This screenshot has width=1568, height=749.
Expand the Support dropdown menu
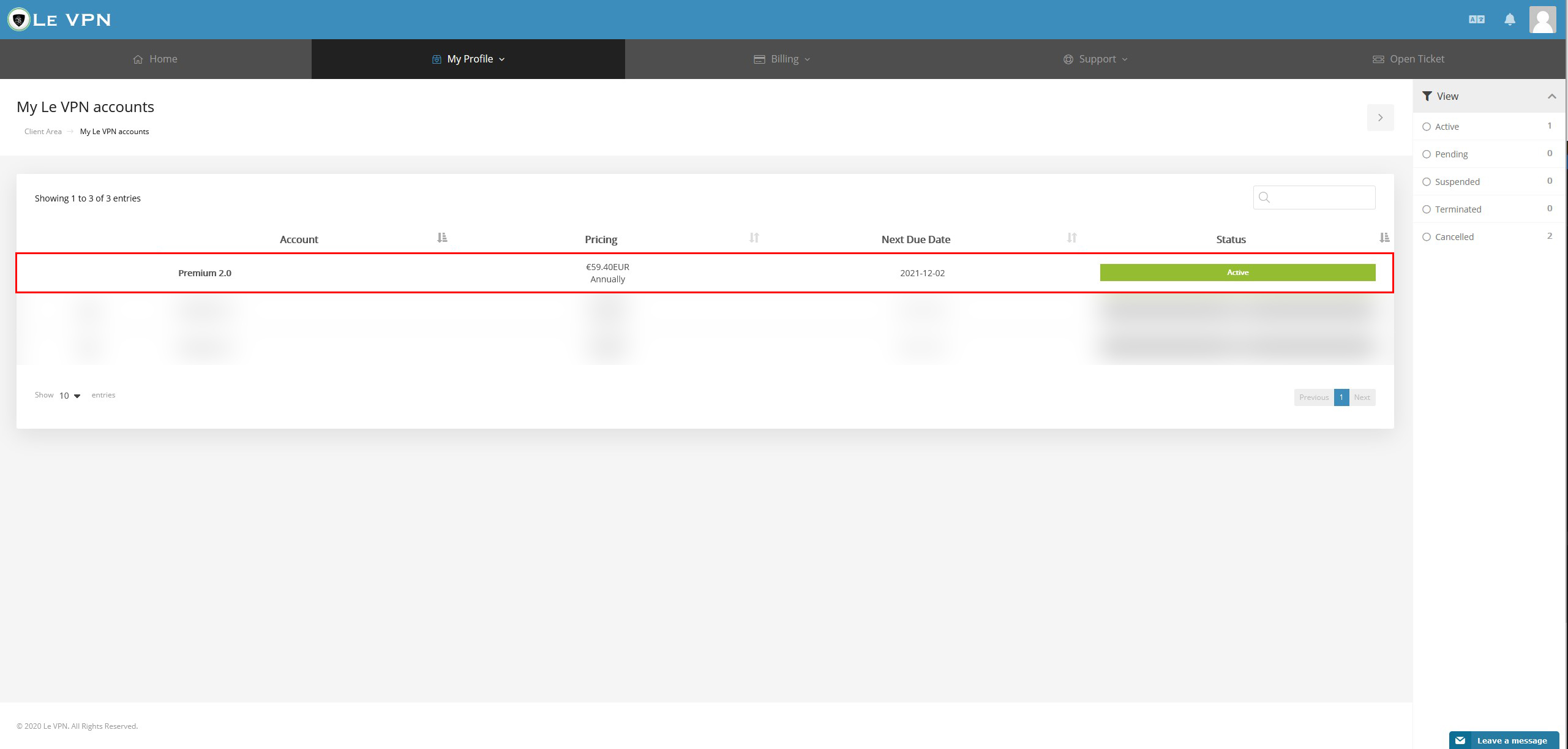tap(1097, 58)
